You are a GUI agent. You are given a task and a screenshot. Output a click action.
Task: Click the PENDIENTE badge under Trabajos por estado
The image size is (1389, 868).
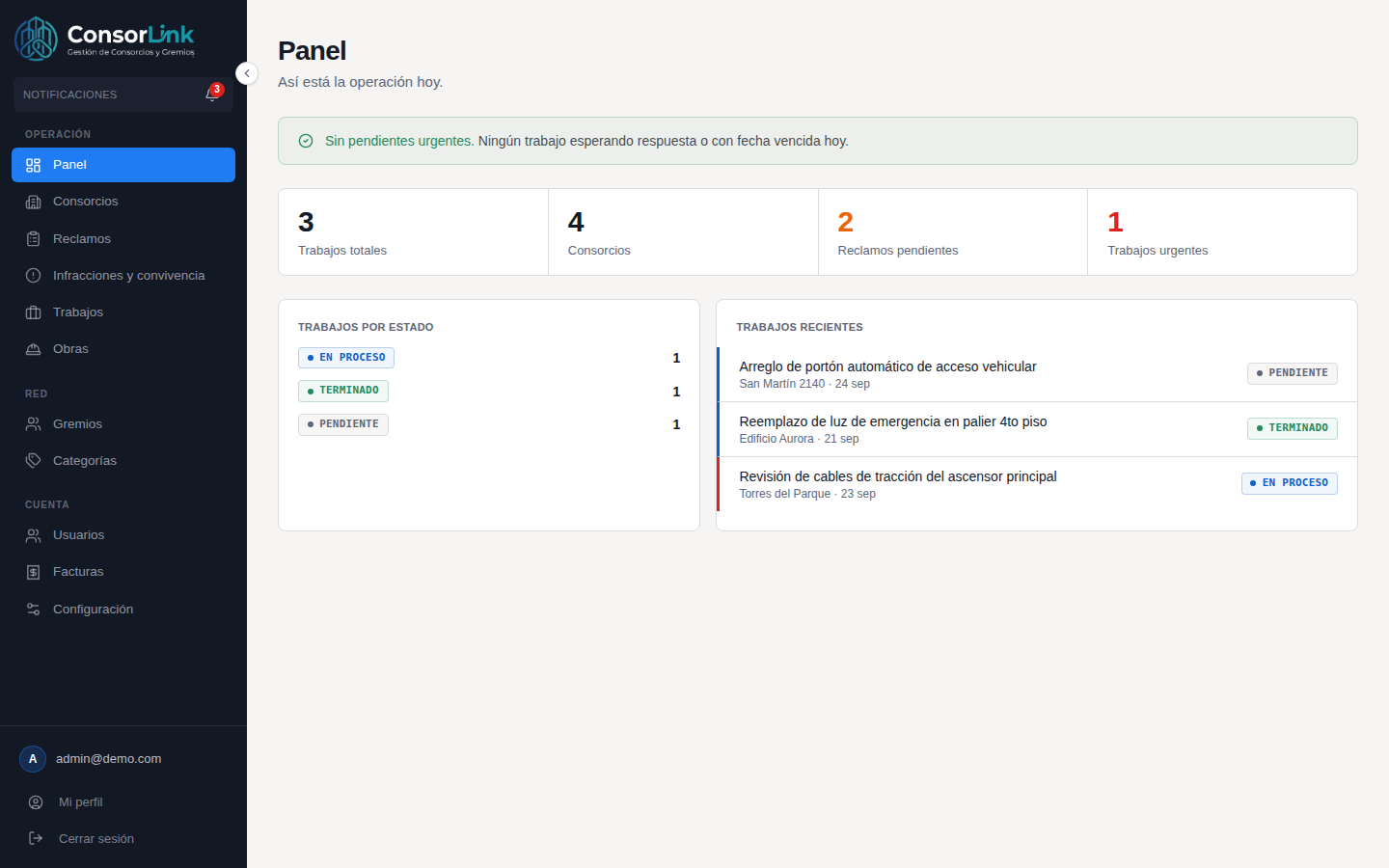[x=343, y=424]
